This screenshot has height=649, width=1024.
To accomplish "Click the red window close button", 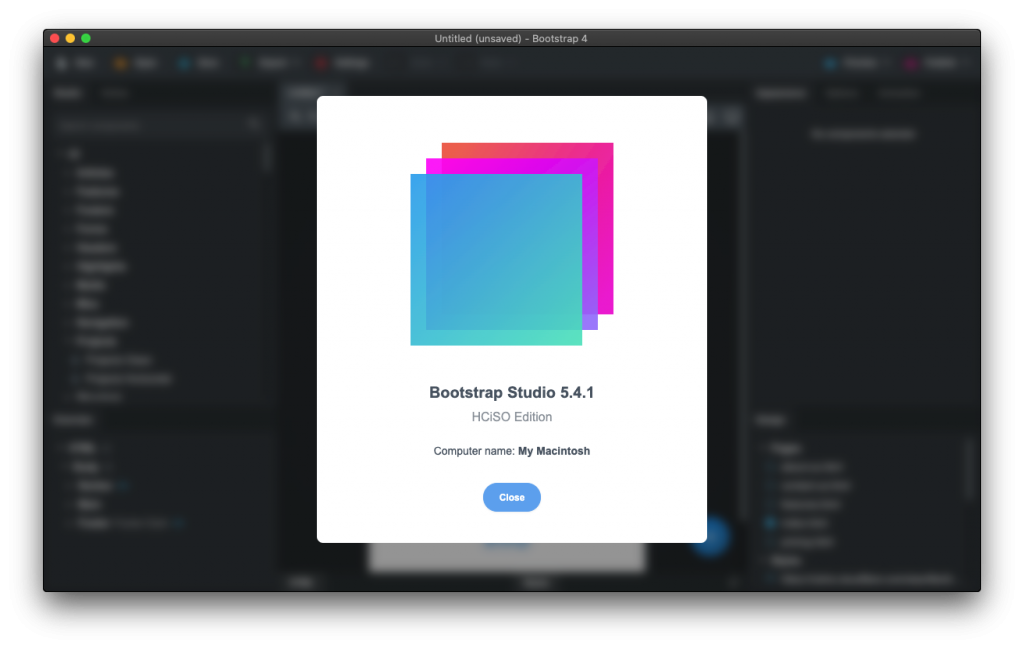I will click(x=55, y=39).
